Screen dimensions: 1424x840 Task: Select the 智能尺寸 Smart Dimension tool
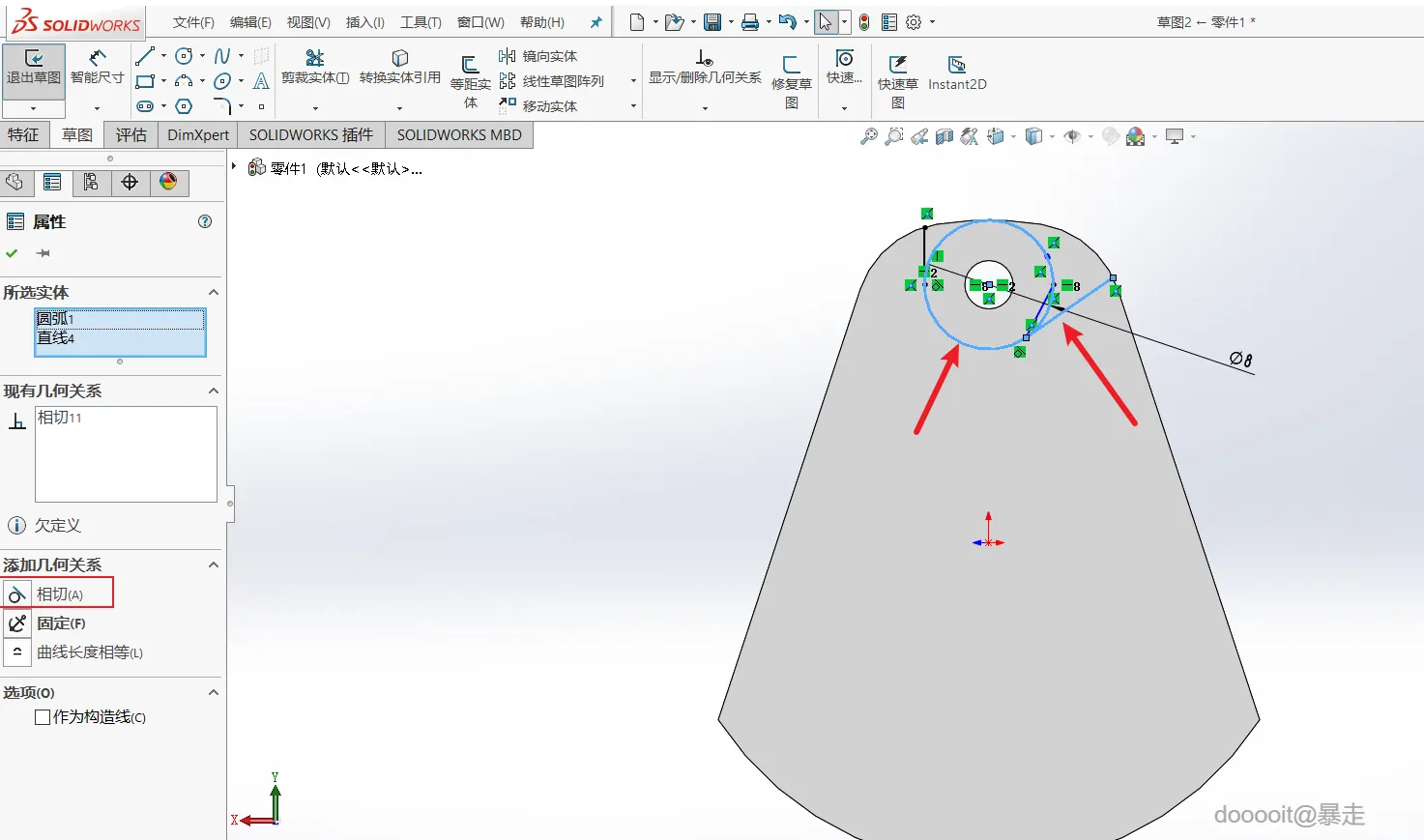click(x=97, y=68)
